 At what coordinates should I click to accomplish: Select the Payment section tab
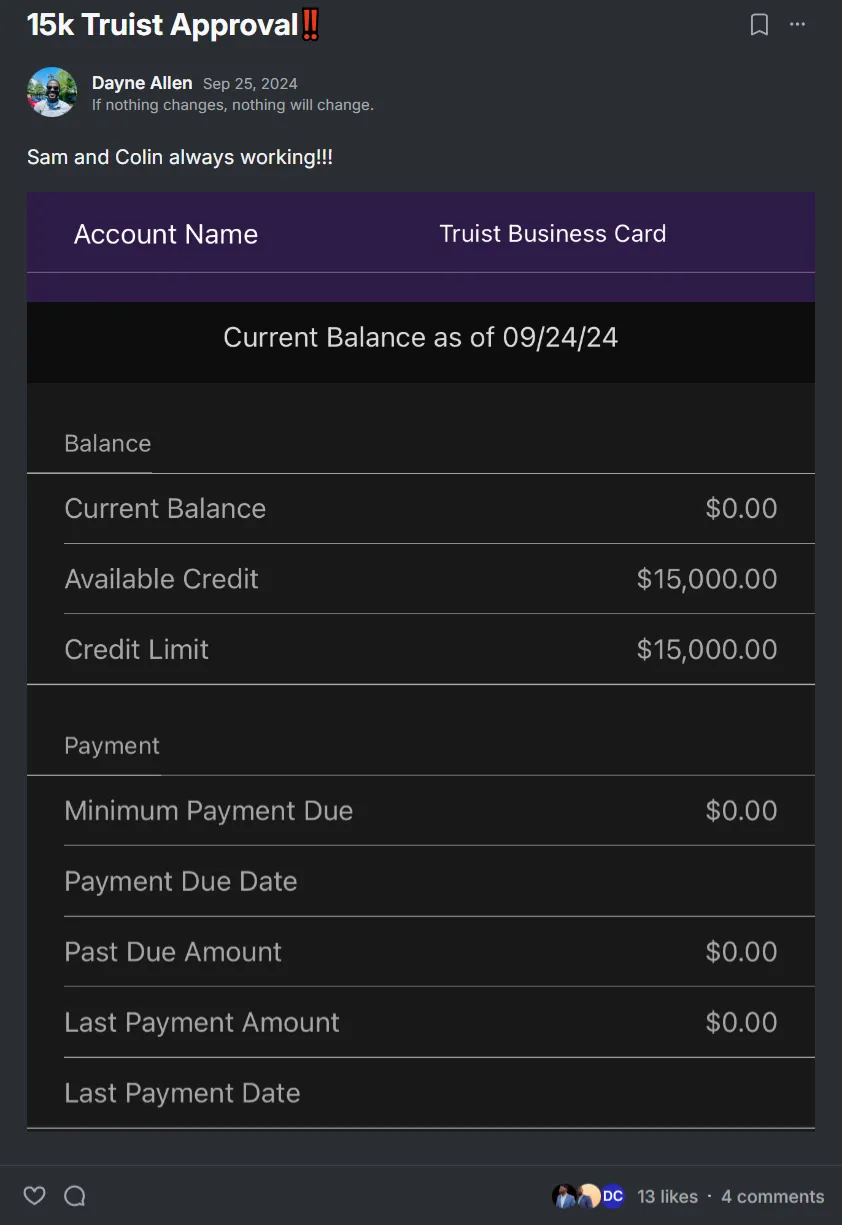112,746
